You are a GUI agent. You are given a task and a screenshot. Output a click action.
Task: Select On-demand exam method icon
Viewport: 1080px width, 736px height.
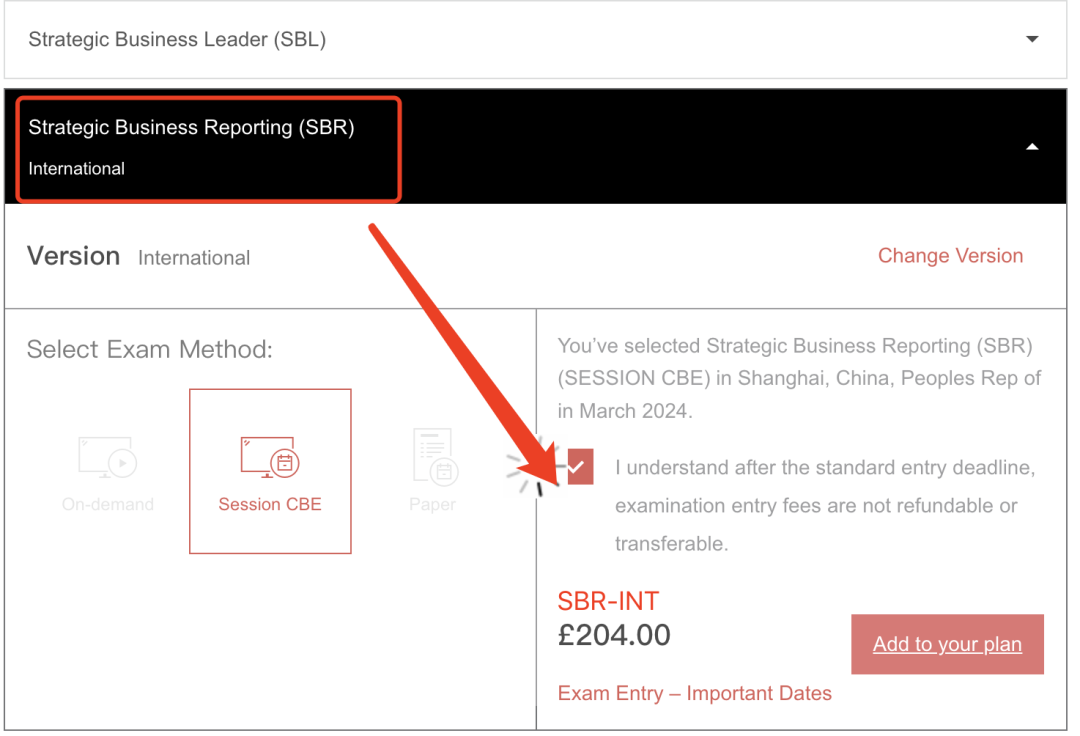pos(107,458)
